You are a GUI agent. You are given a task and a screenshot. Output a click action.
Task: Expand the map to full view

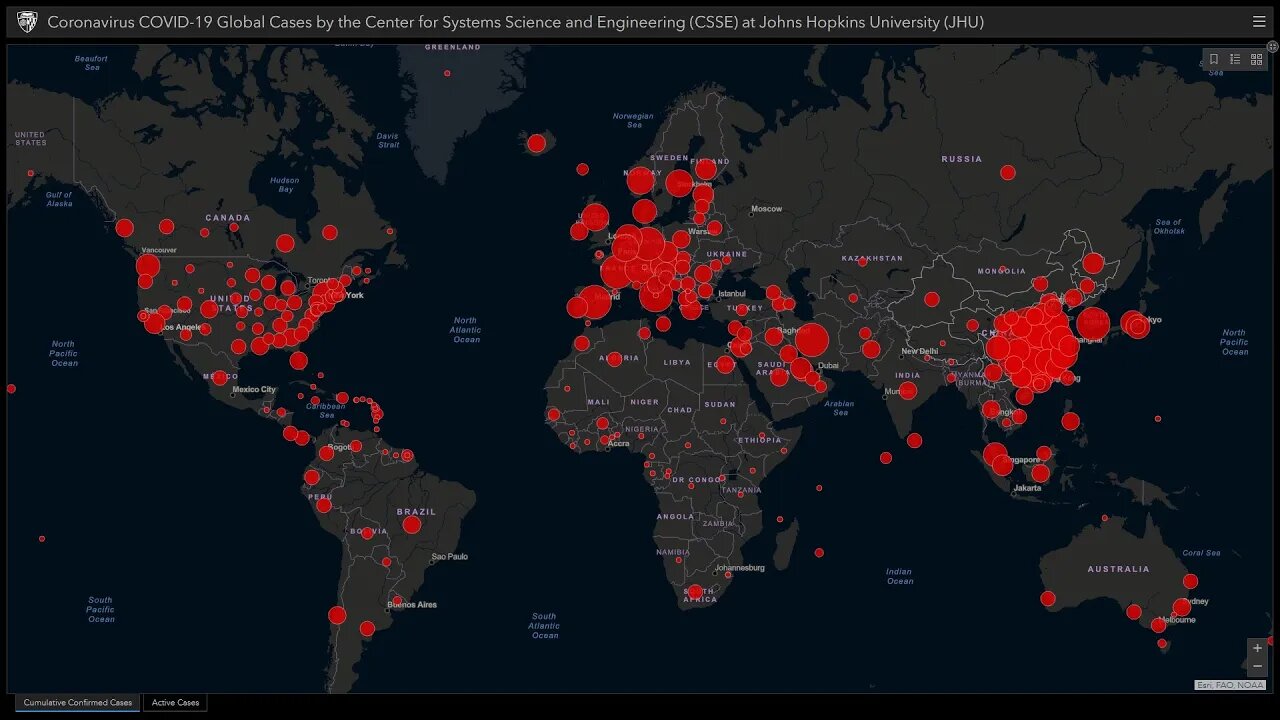[x=1274, y=48]
